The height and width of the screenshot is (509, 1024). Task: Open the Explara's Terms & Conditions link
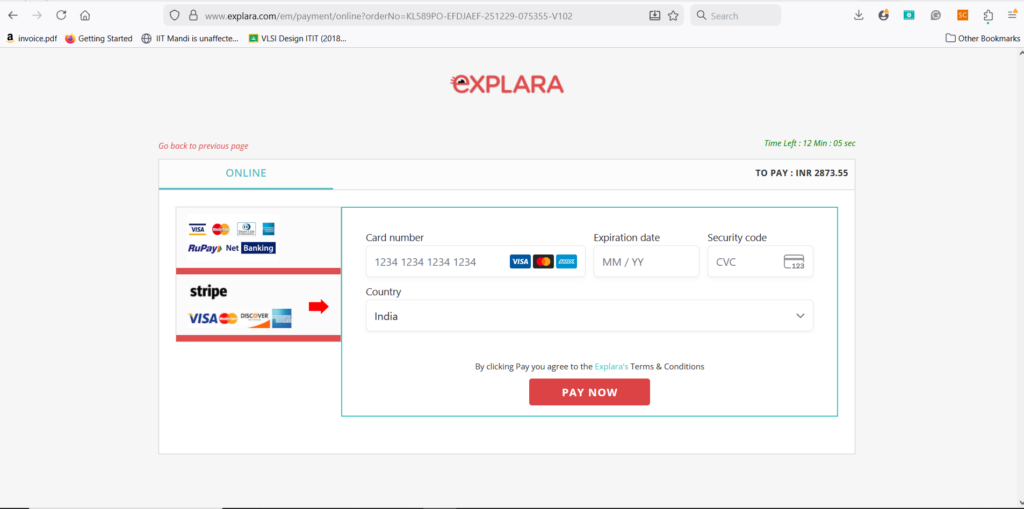pyautogui.click(x=649, y=367)
